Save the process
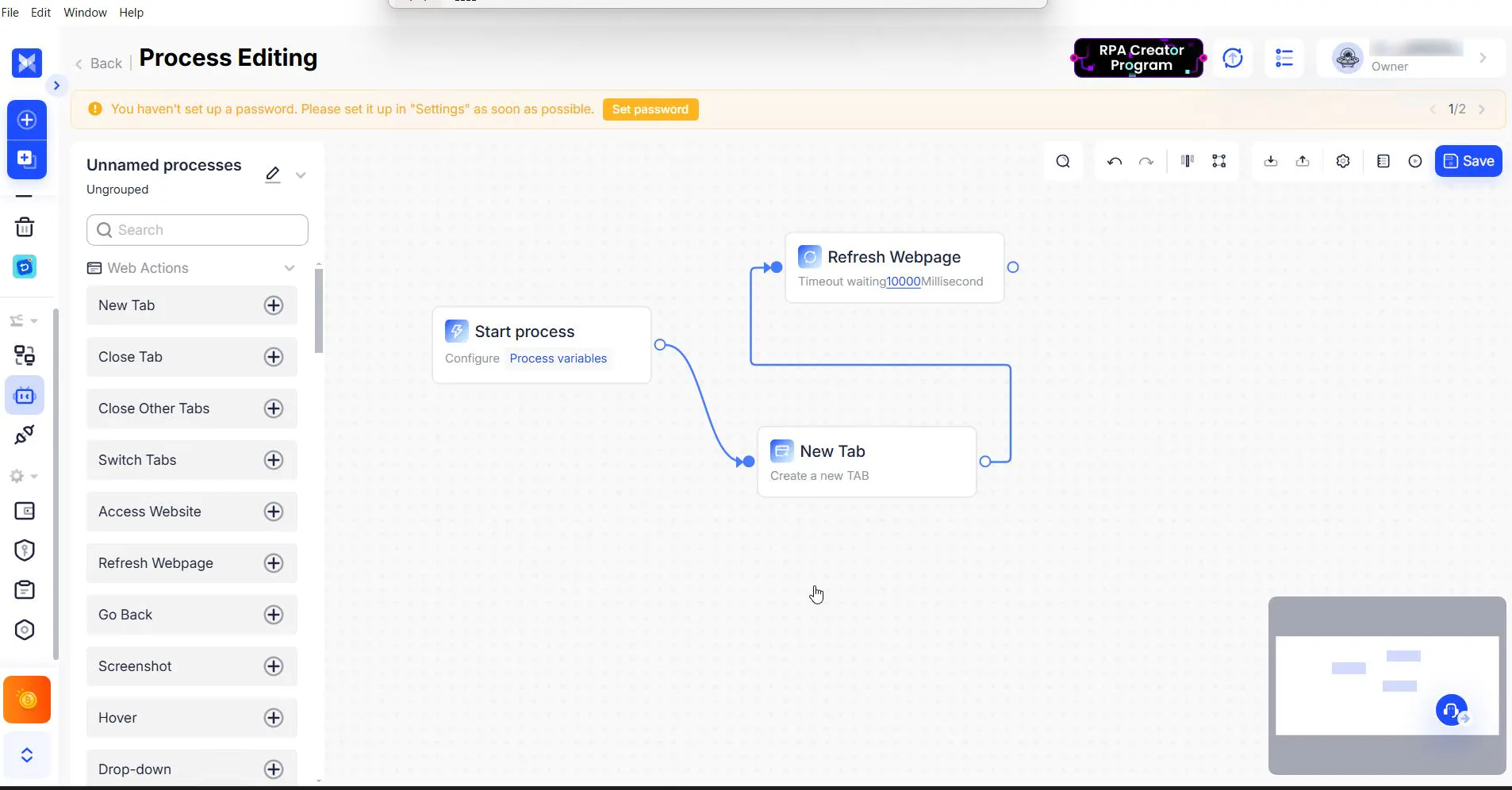 [x=1468, y=161]
